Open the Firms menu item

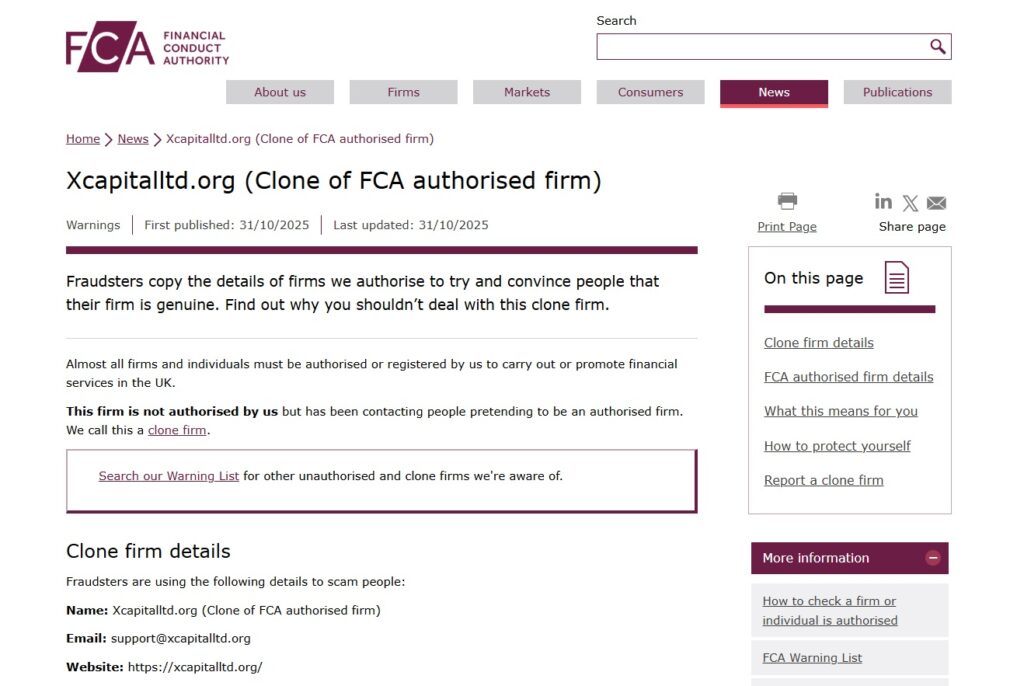(403, 92)
